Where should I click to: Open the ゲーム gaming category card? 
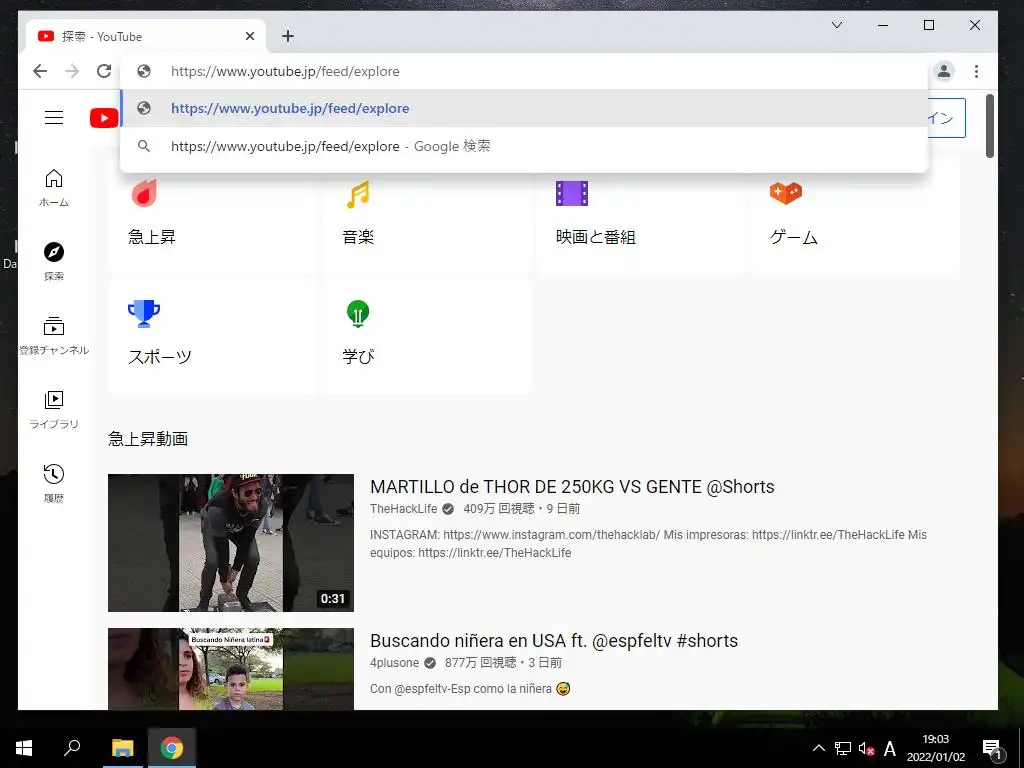pos(855,216)
